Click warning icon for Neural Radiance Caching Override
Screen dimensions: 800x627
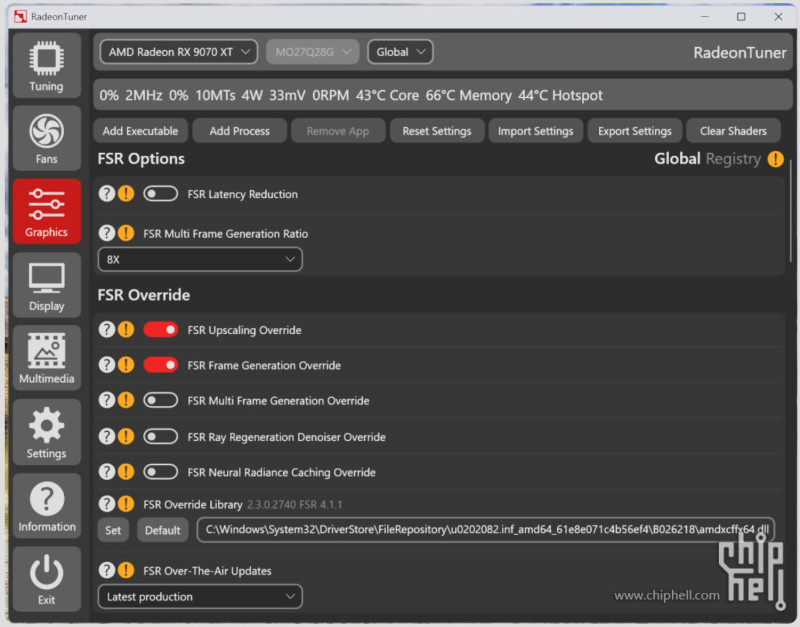(126, 472)
